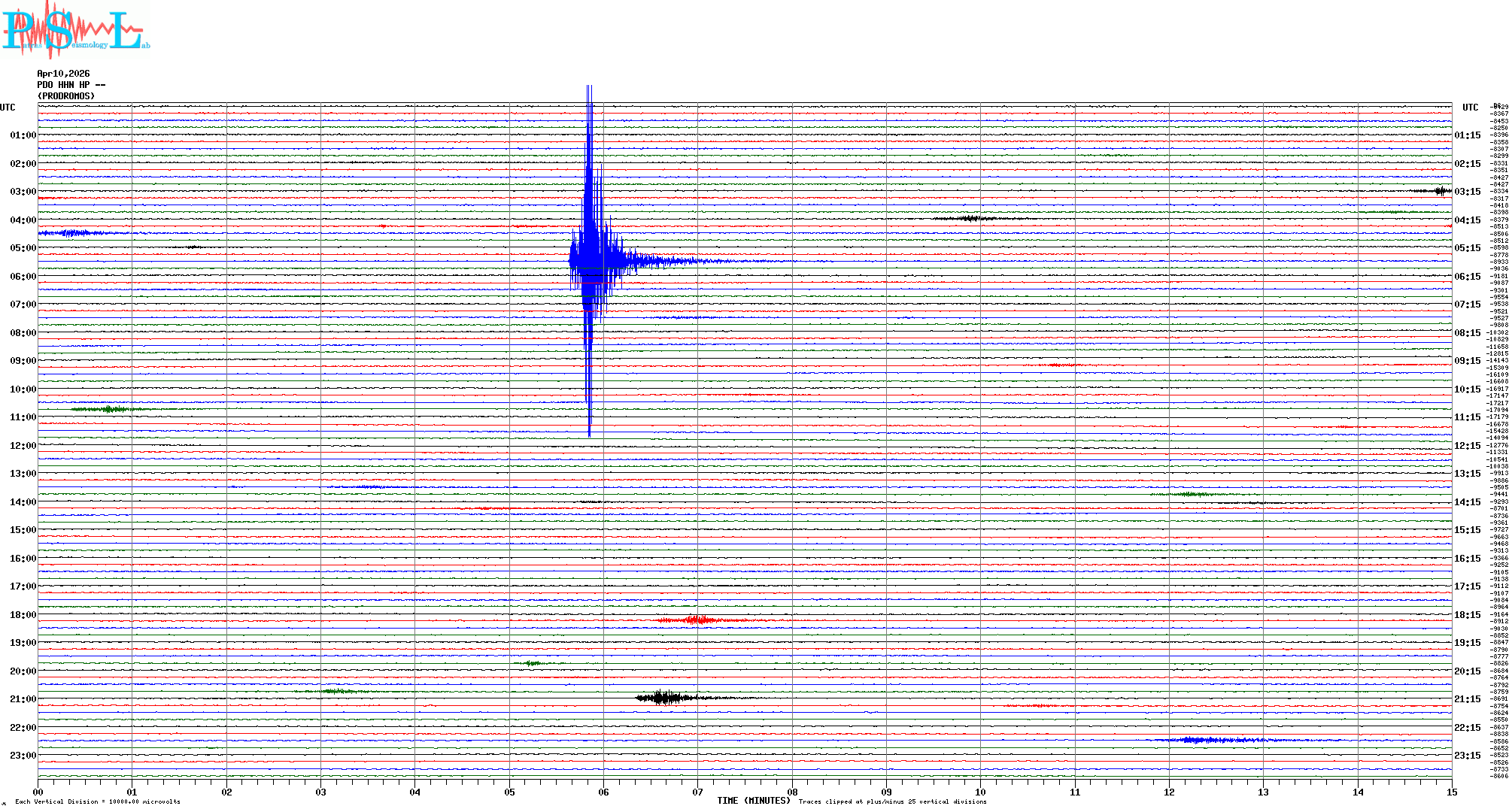Click the PSL seismology lab logo

[75, 30]
